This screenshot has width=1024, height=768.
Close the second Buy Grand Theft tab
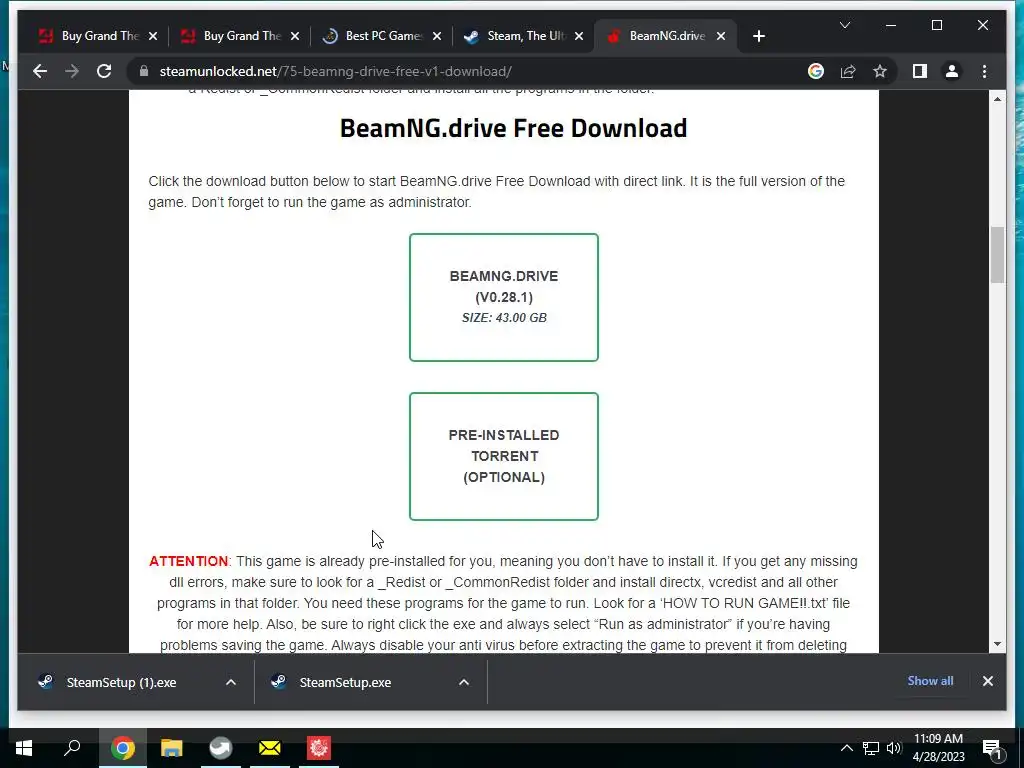coord(295,36)
